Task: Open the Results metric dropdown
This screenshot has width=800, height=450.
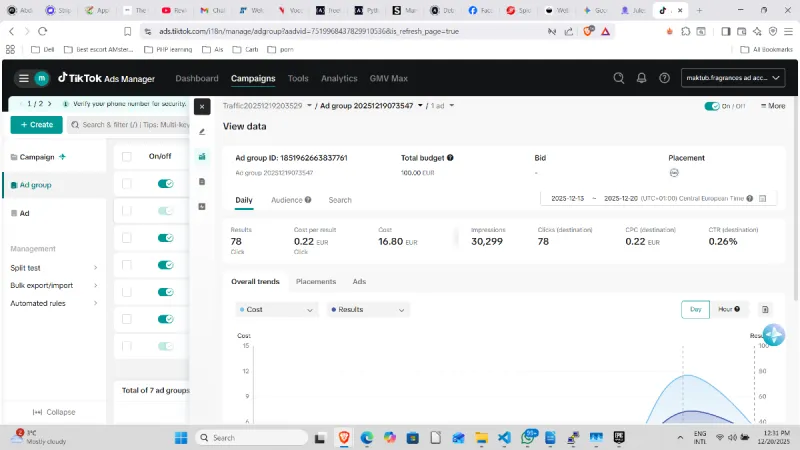Action: [x=368, y=310]
